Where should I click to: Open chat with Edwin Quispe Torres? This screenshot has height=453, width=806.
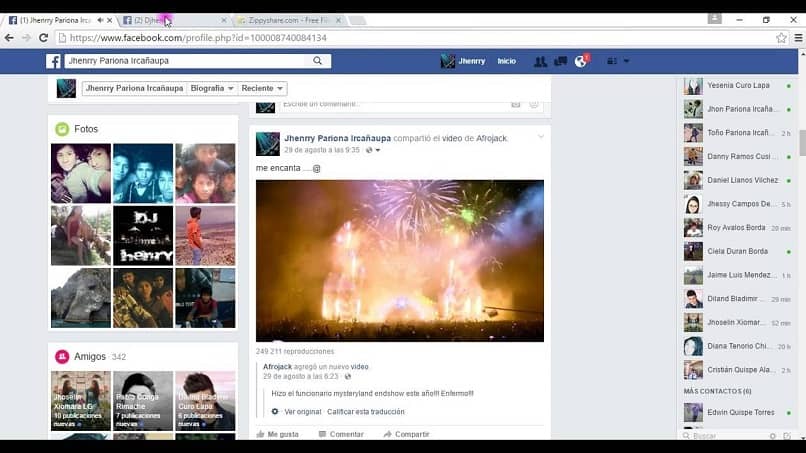point(738,412)
